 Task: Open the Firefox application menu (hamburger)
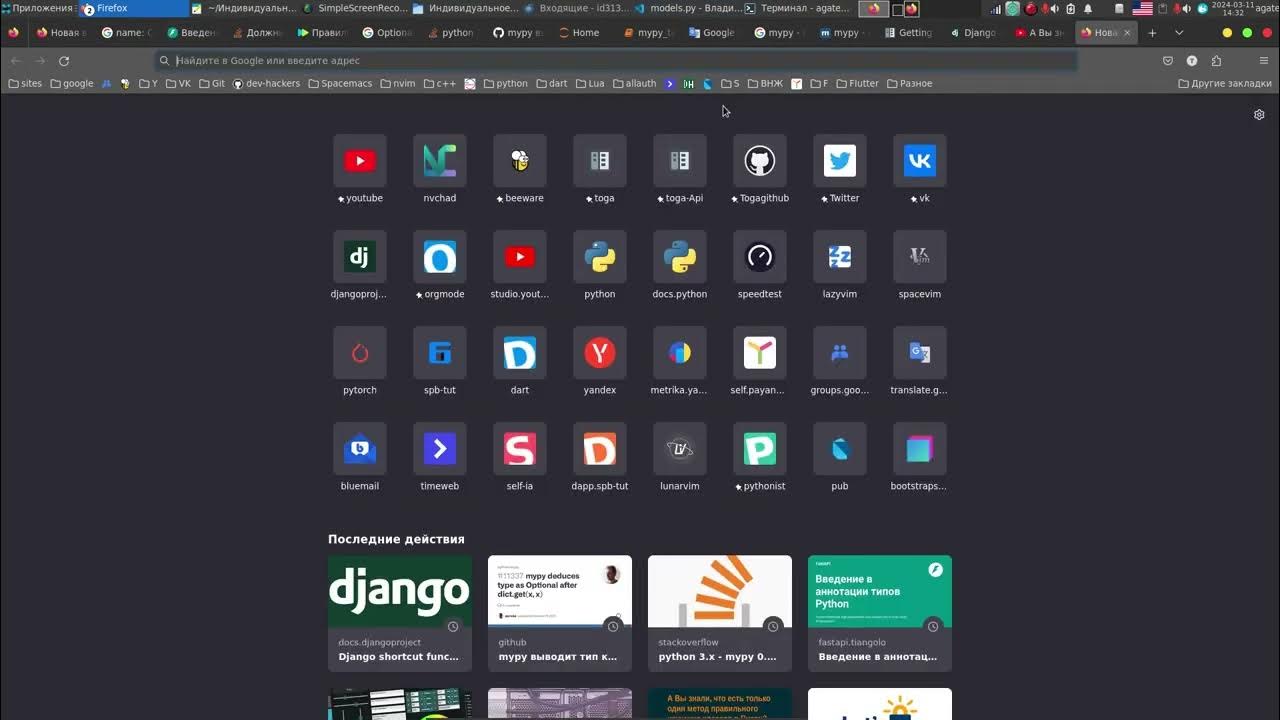coord(1264,61)
